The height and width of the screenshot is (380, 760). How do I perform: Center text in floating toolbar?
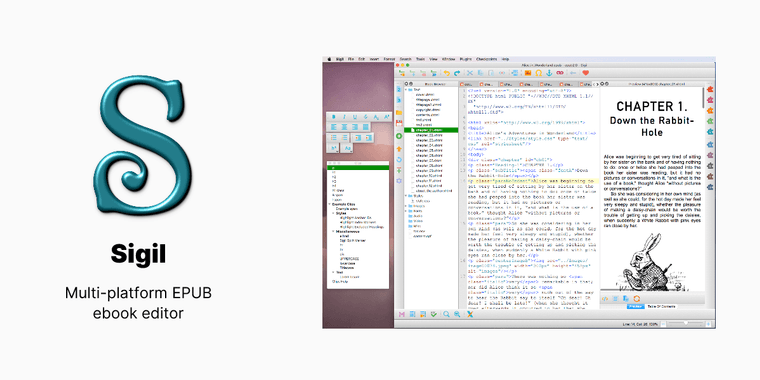point(344,127)
